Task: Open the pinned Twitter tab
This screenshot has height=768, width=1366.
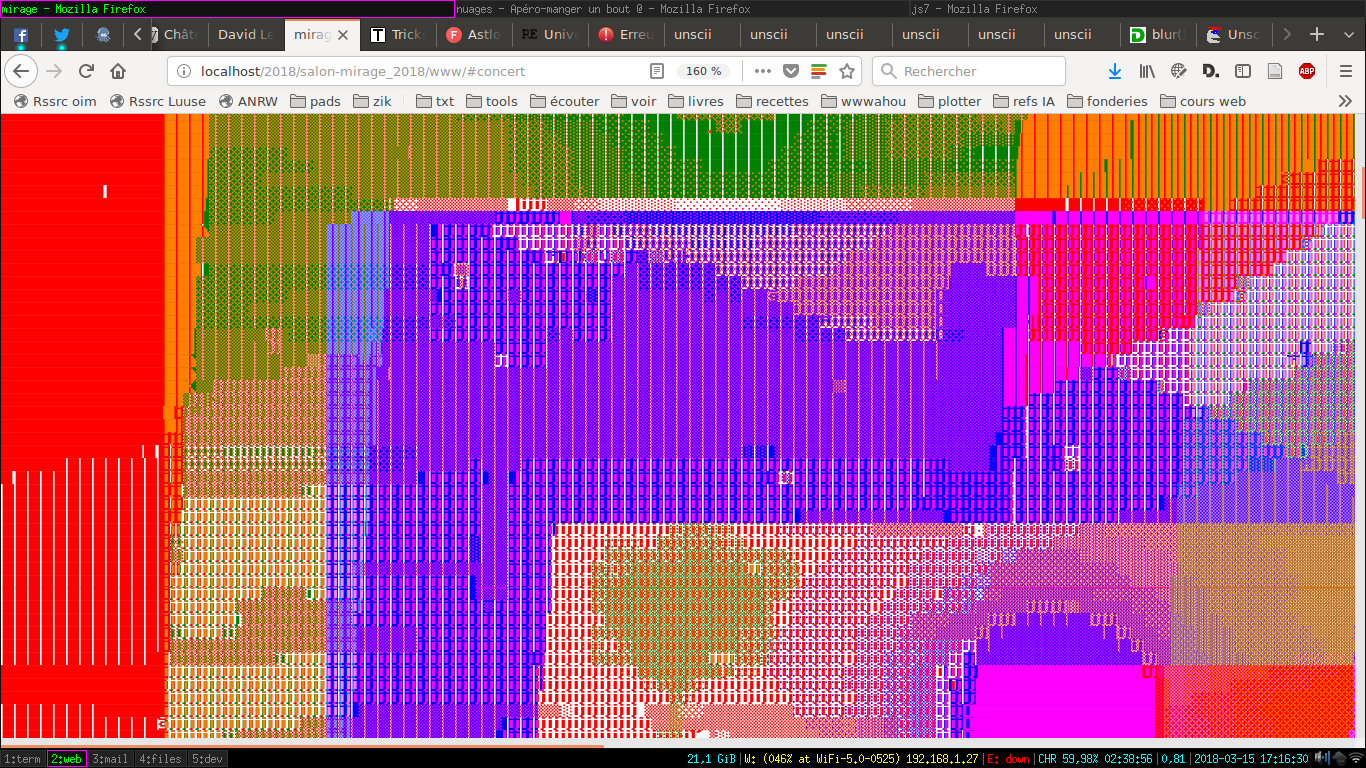Action: (62, 35)
